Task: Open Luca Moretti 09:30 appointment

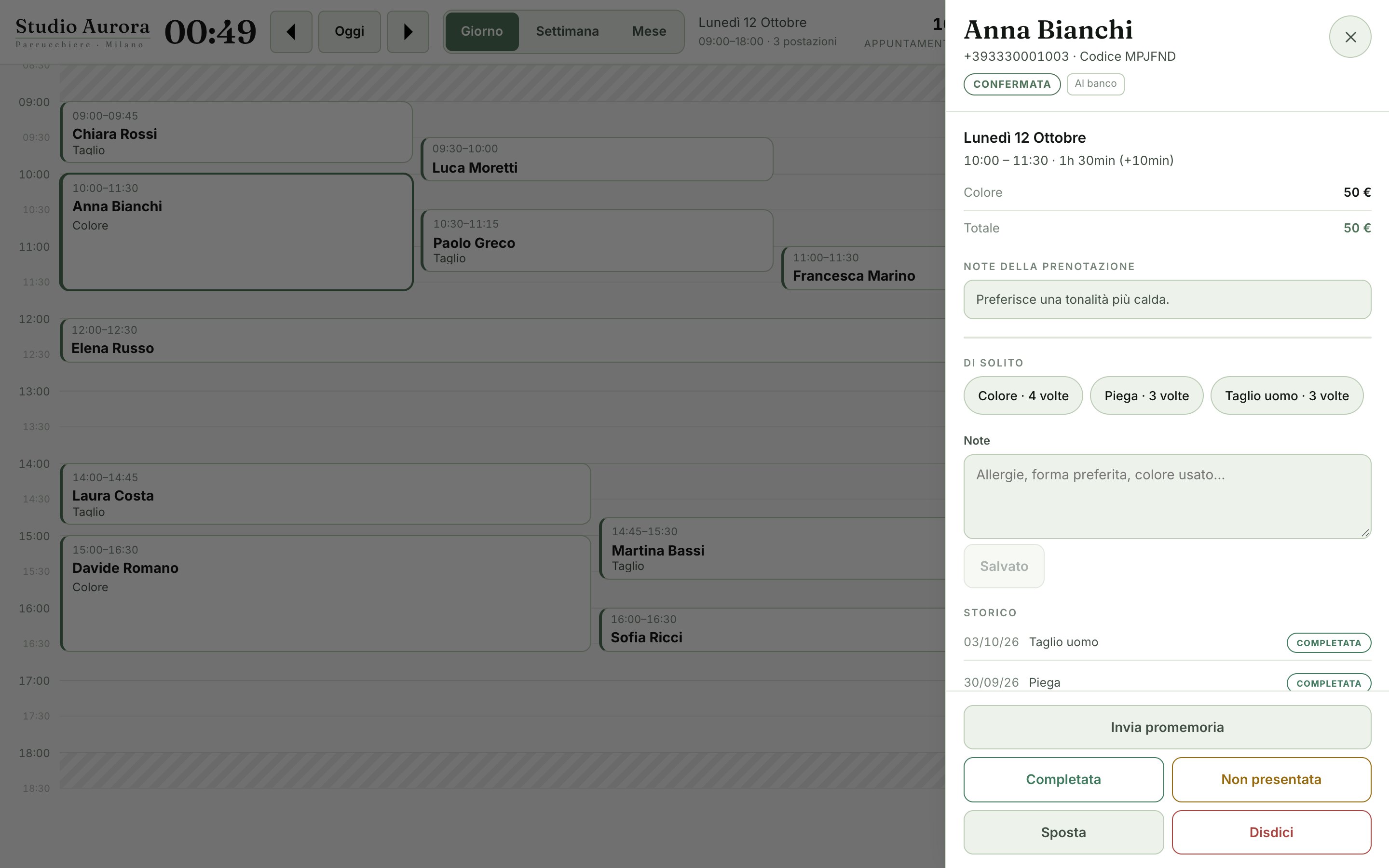Action: click(x=597, y=159)
